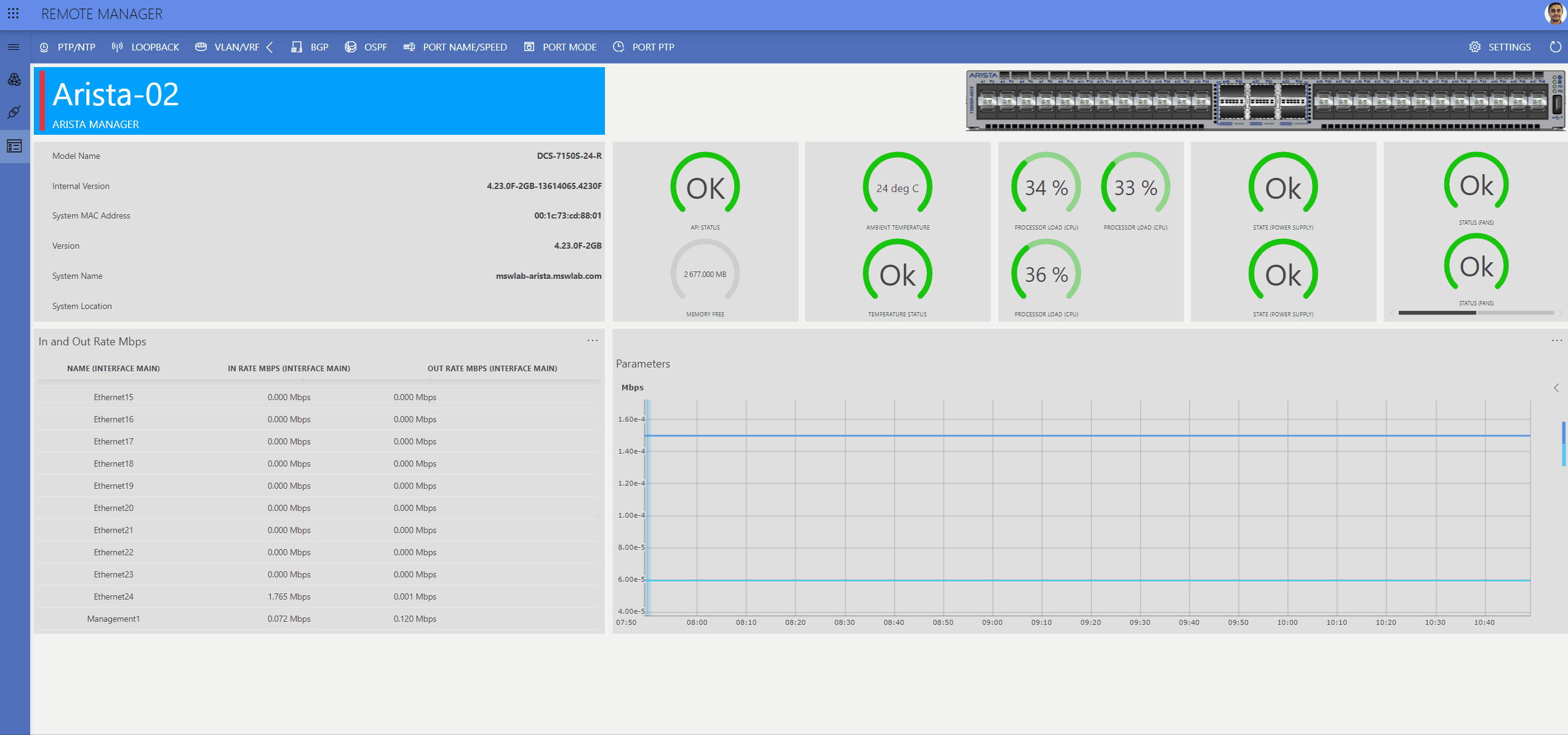Click the chart's right vertical scrollbar
This screenshot has height=735, width=1568.
1563,443
